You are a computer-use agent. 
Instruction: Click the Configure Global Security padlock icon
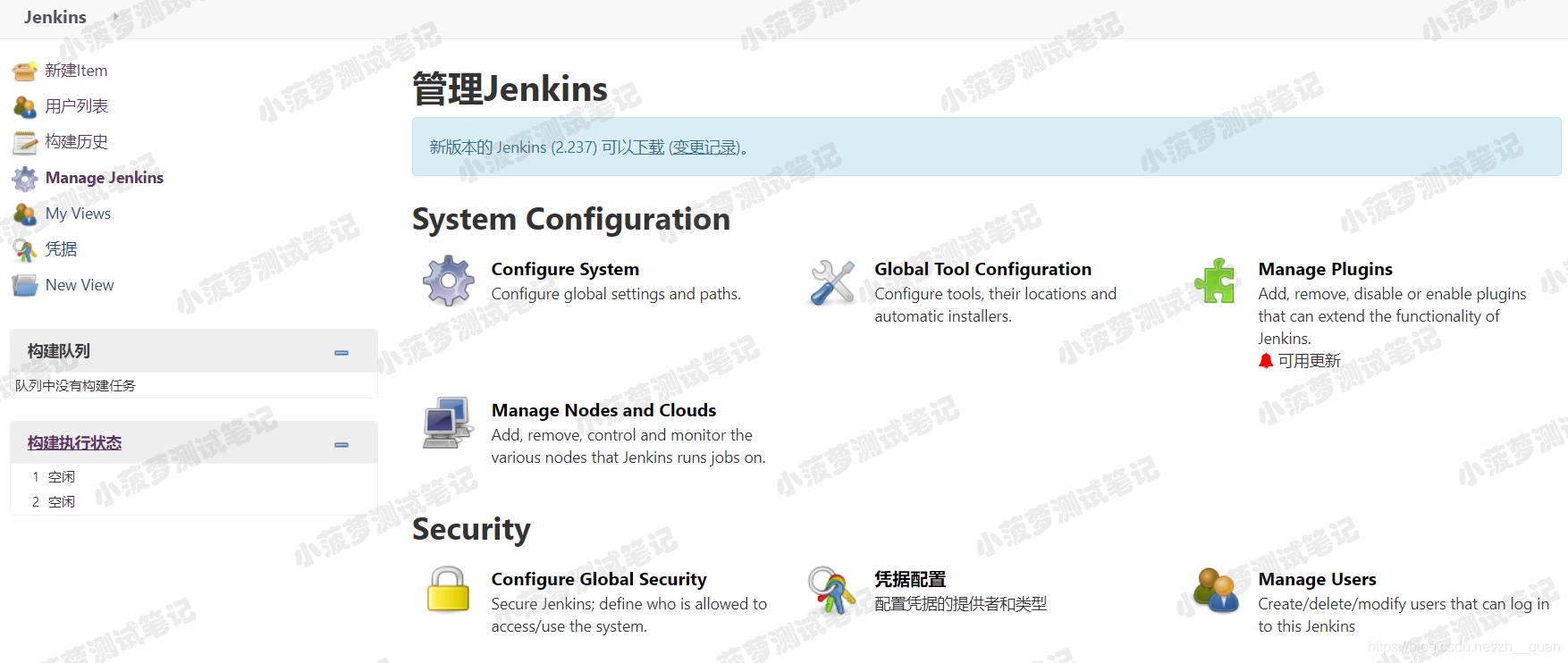448,589
